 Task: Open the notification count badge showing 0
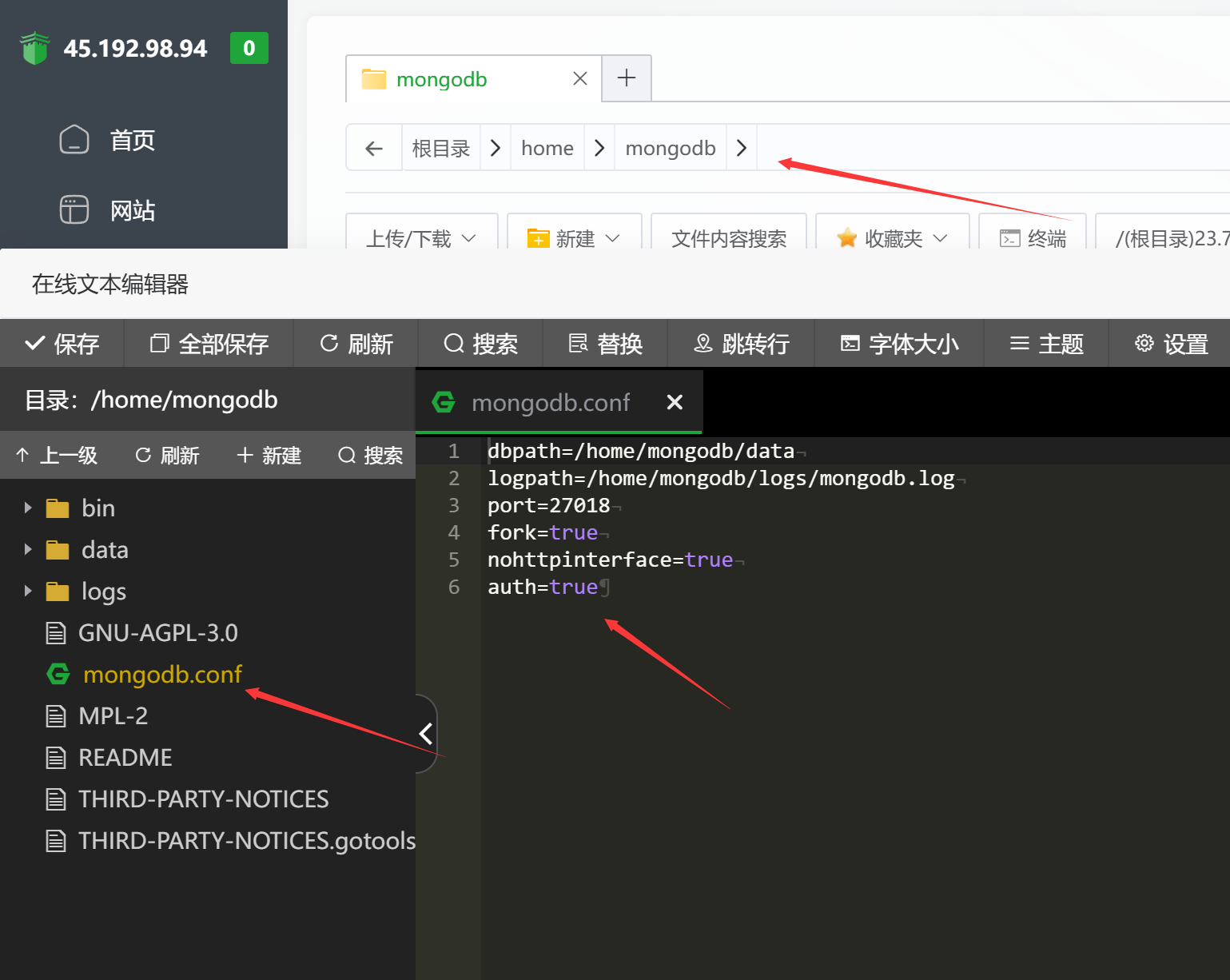pos(249,48)
